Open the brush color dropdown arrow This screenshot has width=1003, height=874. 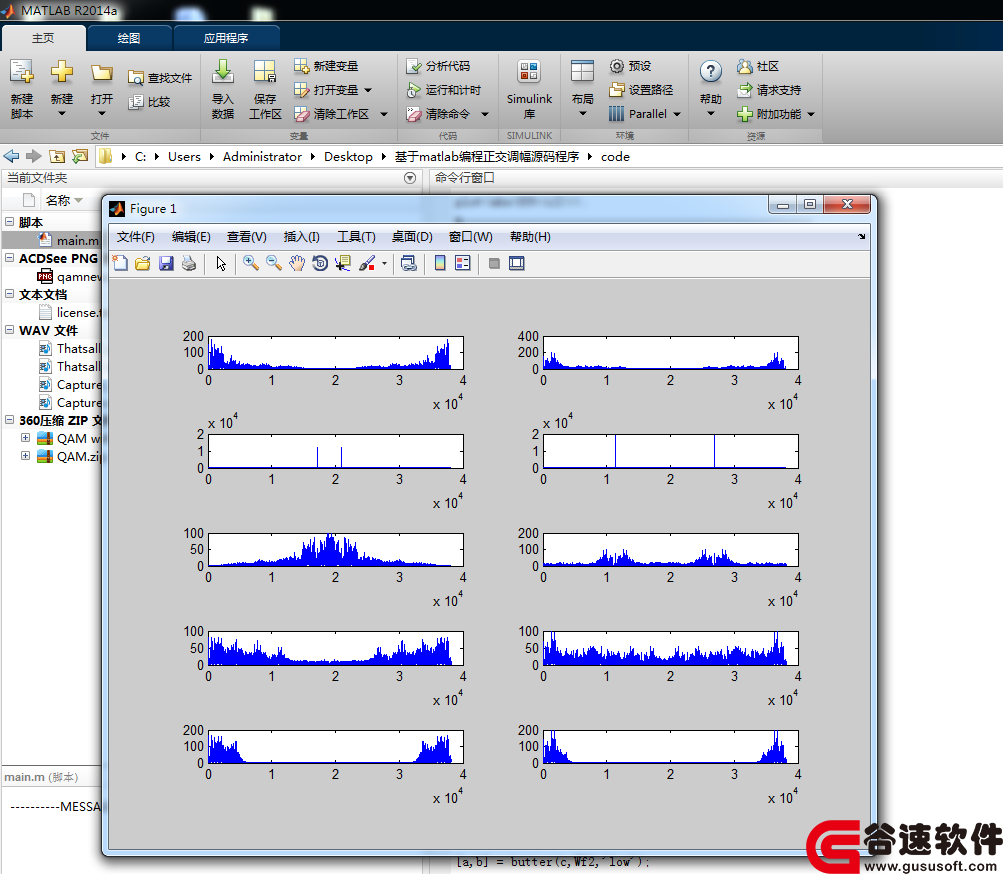(384, 264)
